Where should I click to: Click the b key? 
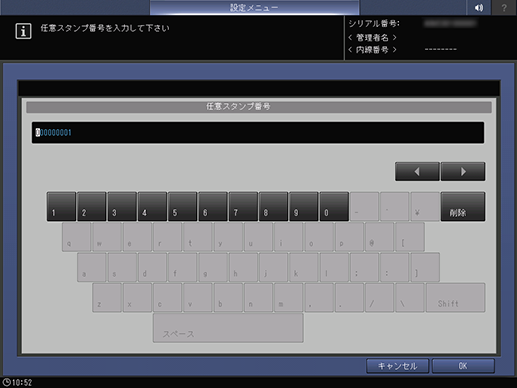coord(228,298)
